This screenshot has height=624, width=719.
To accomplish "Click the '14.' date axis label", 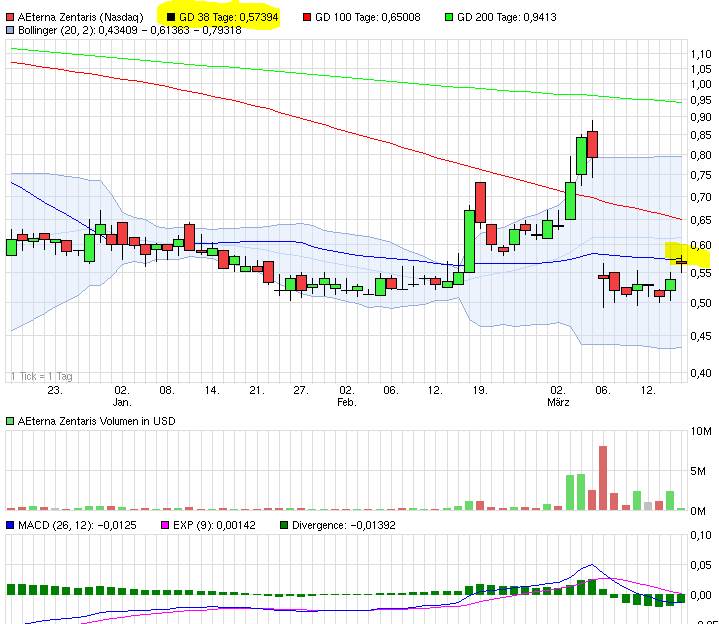I will coord(212,390).
